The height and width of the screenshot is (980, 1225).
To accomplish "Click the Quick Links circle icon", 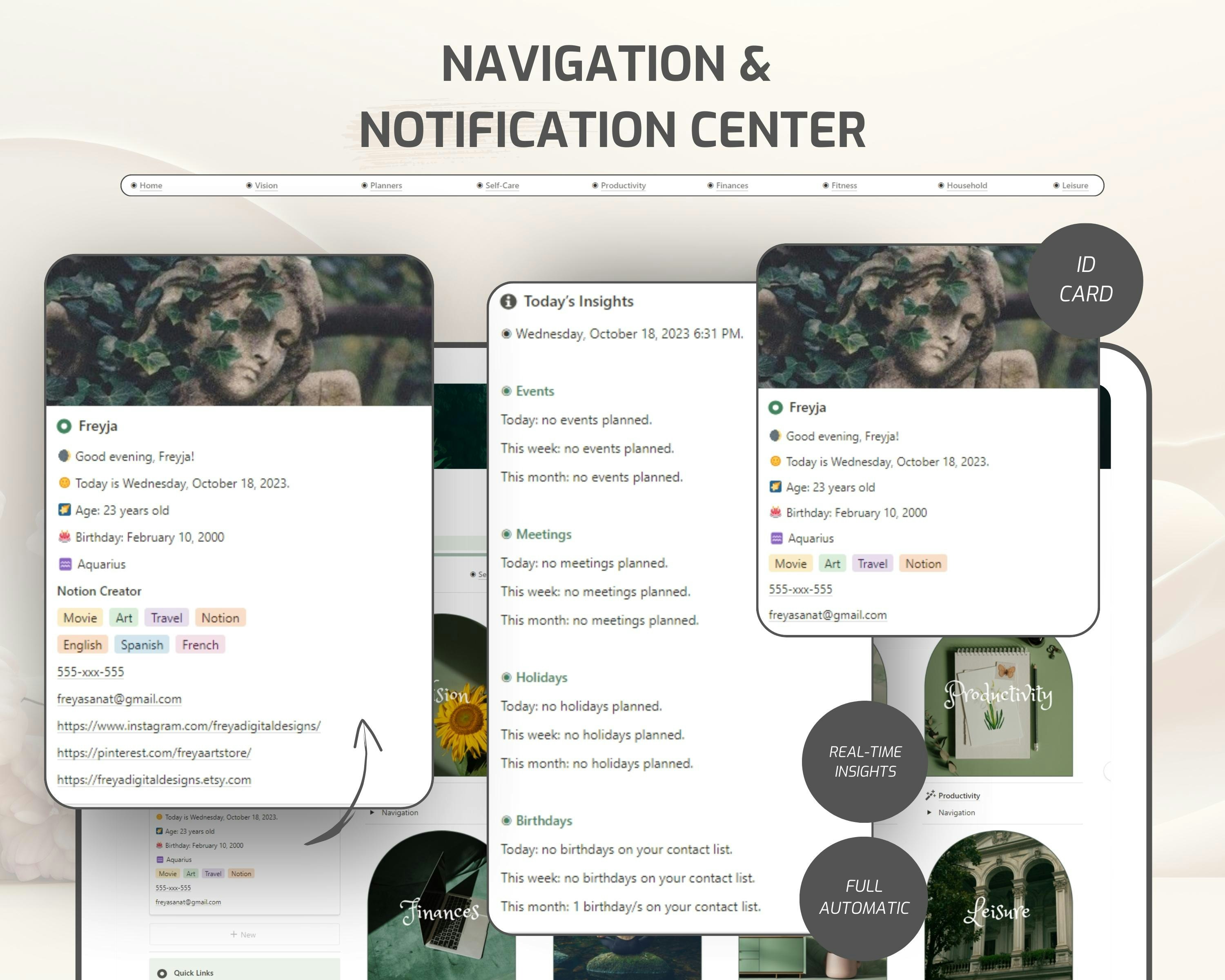I will tap(162, 973).
